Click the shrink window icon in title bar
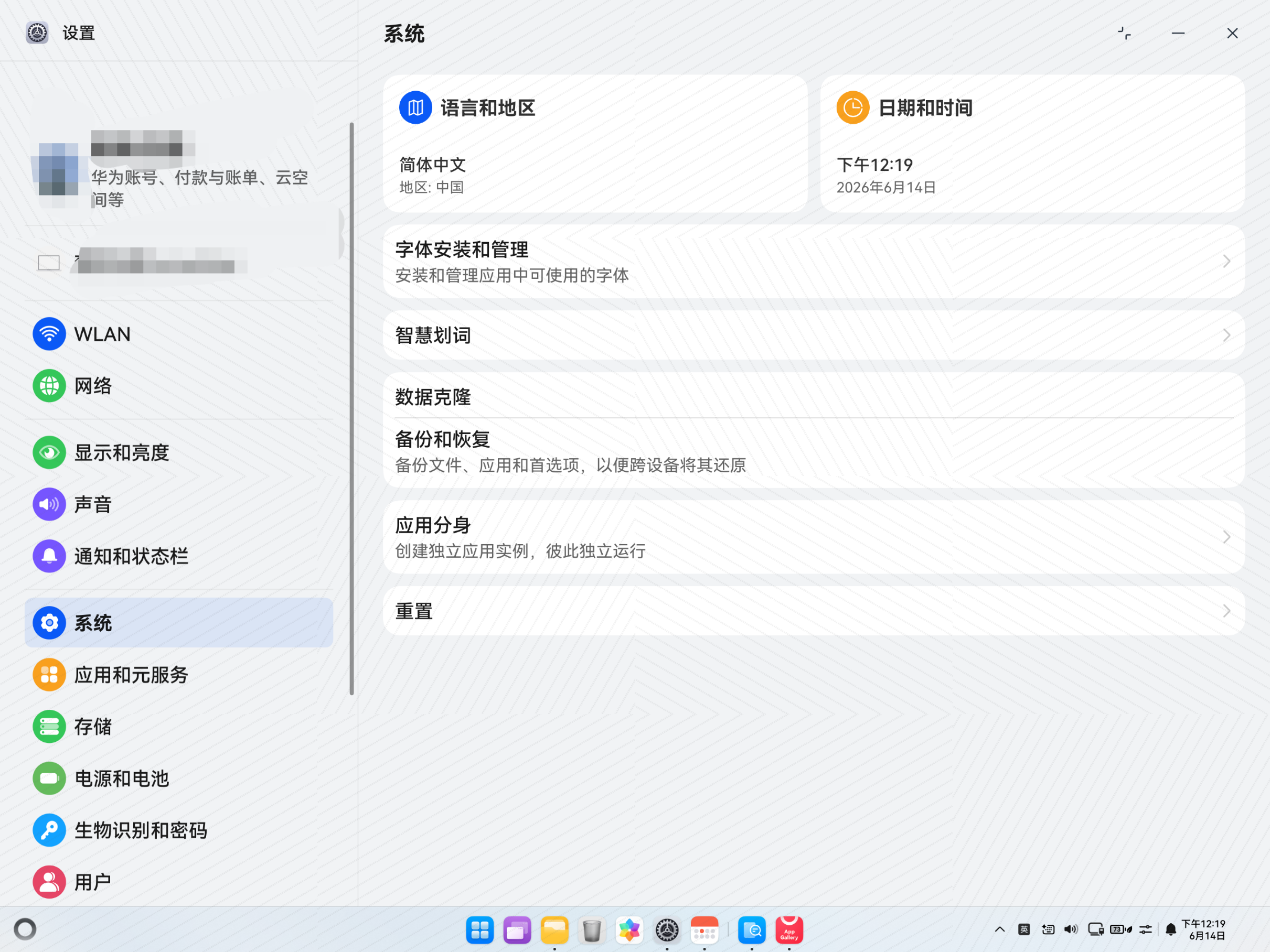 point(1124,33)
